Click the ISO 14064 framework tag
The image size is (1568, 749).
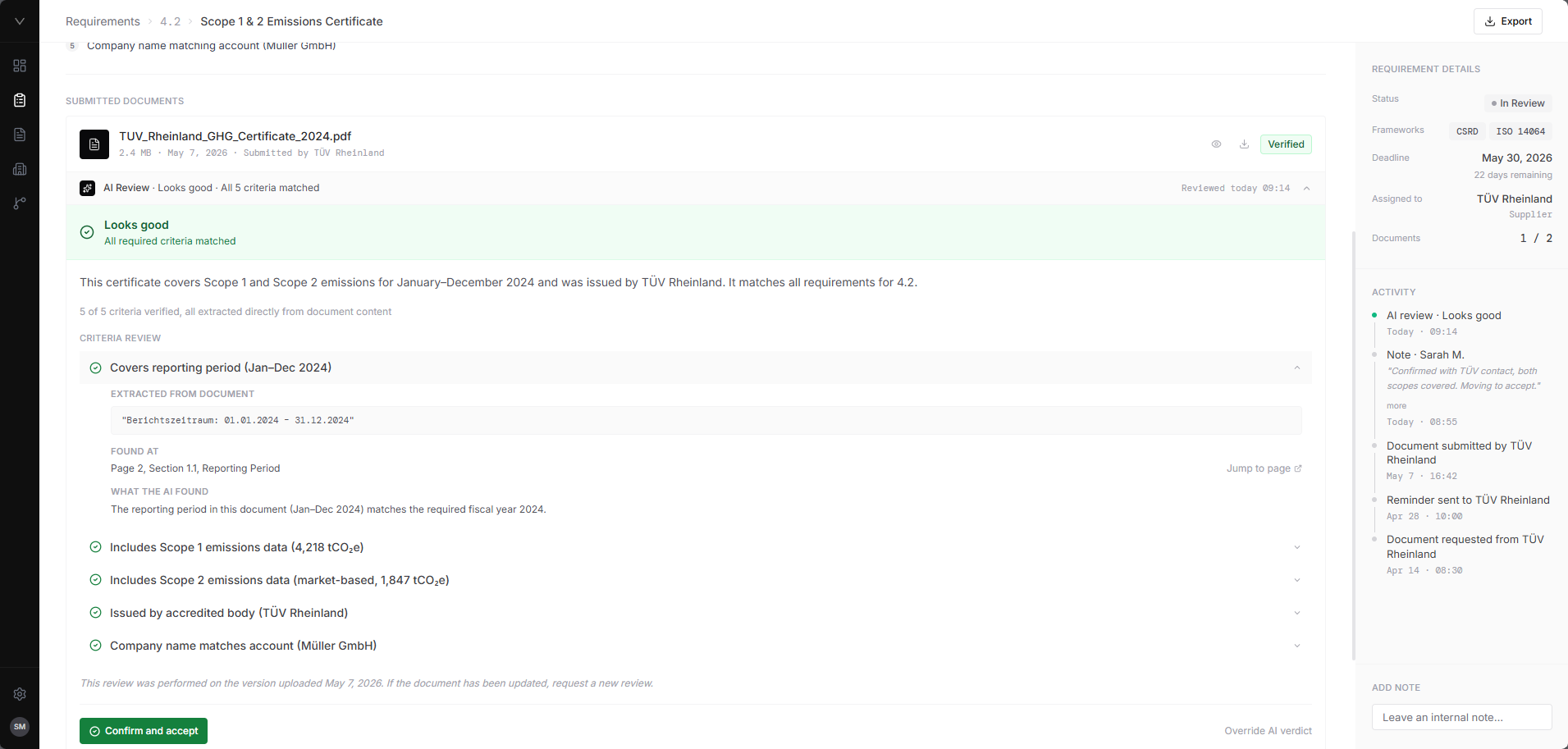point(1520,131)
